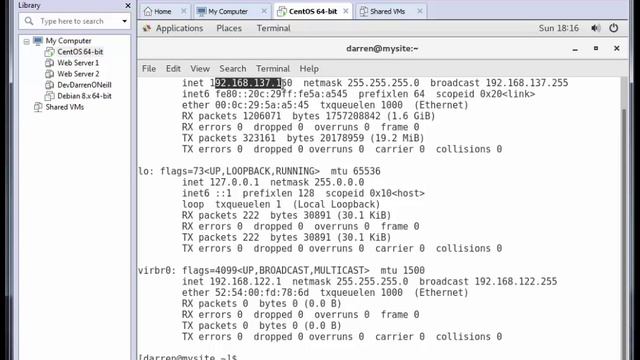Open the Sun 18:16 clock
The height and width of the screenshot is (360, 640).
coord(559,28)
